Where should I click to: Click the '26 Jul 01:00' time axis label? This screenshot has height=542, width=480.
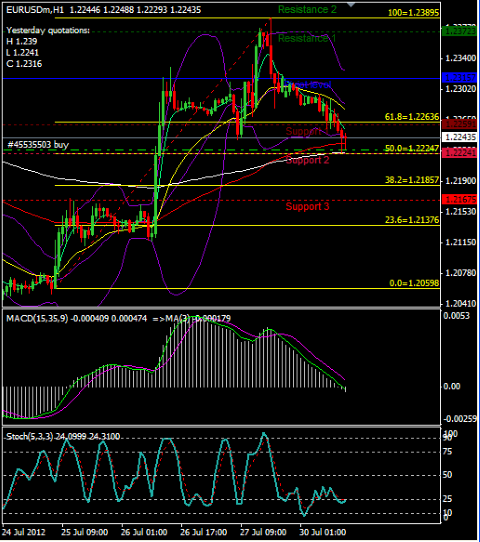144,532
